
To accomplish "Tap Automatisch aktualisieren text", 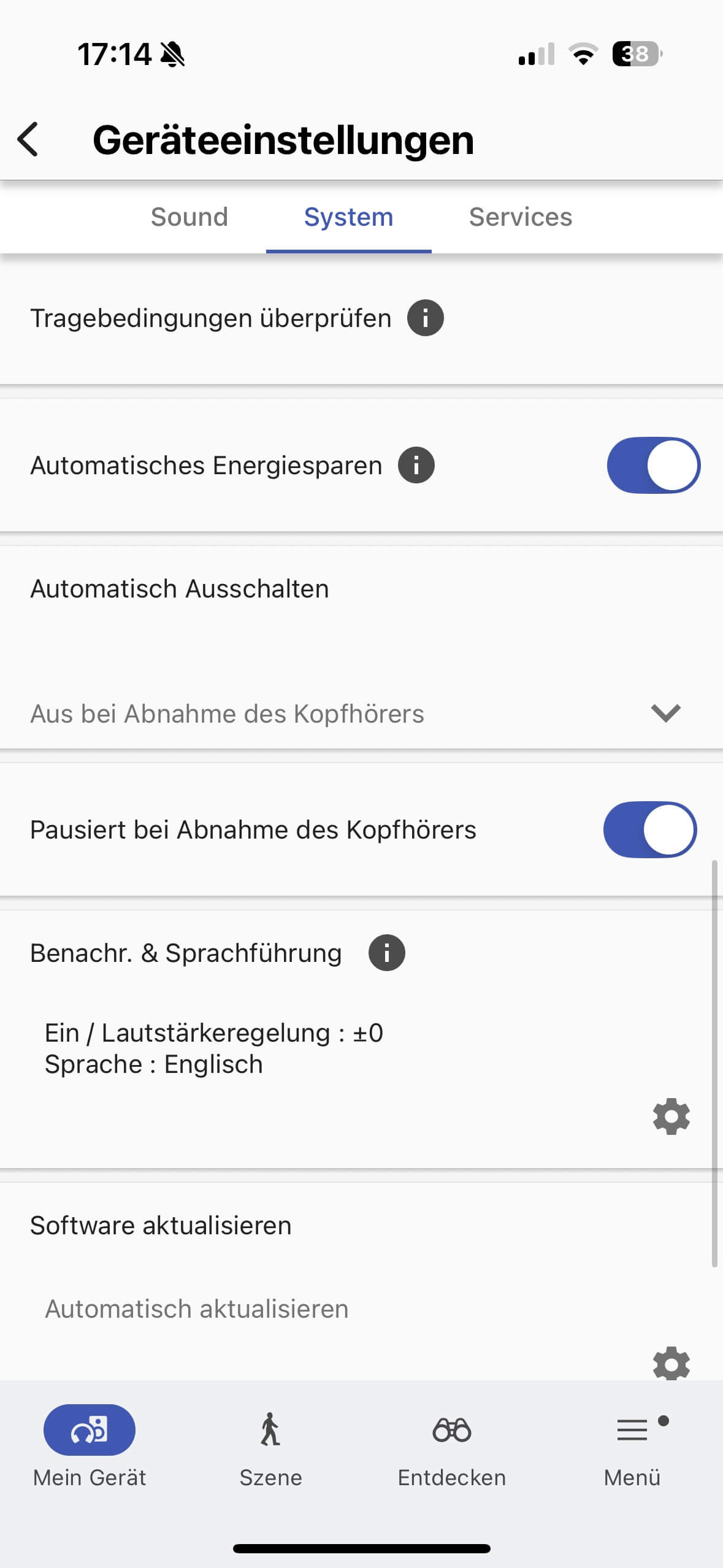I will pyautogui.click(x=197, y=1309).
